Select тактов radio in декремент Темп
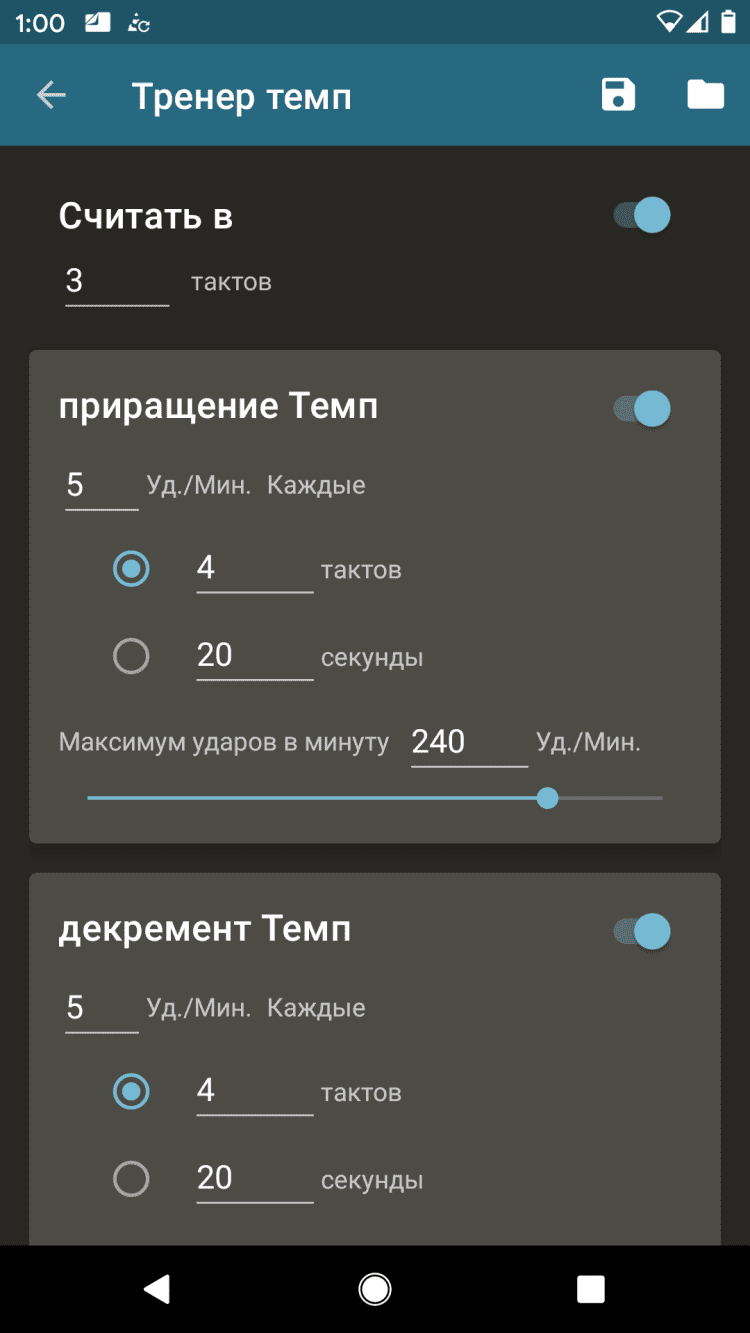The width and height of the screenshot is (750, 1333). pos(131,1092)
